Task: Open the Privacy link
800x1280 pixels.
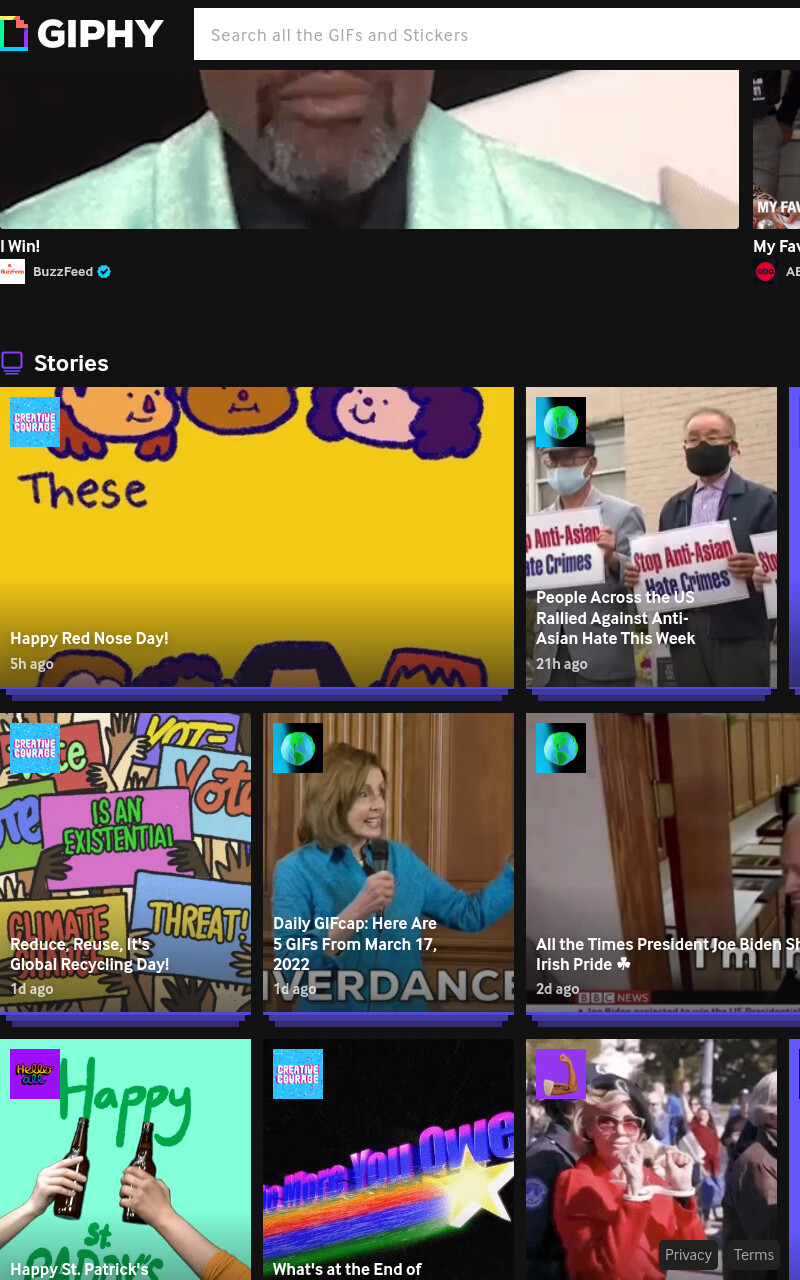Action: click(688, 1255)
